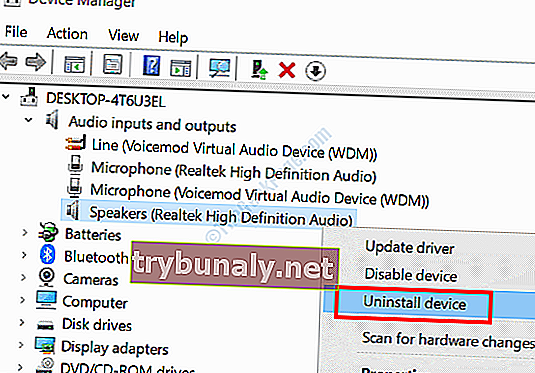Click the Scan for hardware changes monitor icon
The width and height of the screenshot is (535, 373).
219,68
